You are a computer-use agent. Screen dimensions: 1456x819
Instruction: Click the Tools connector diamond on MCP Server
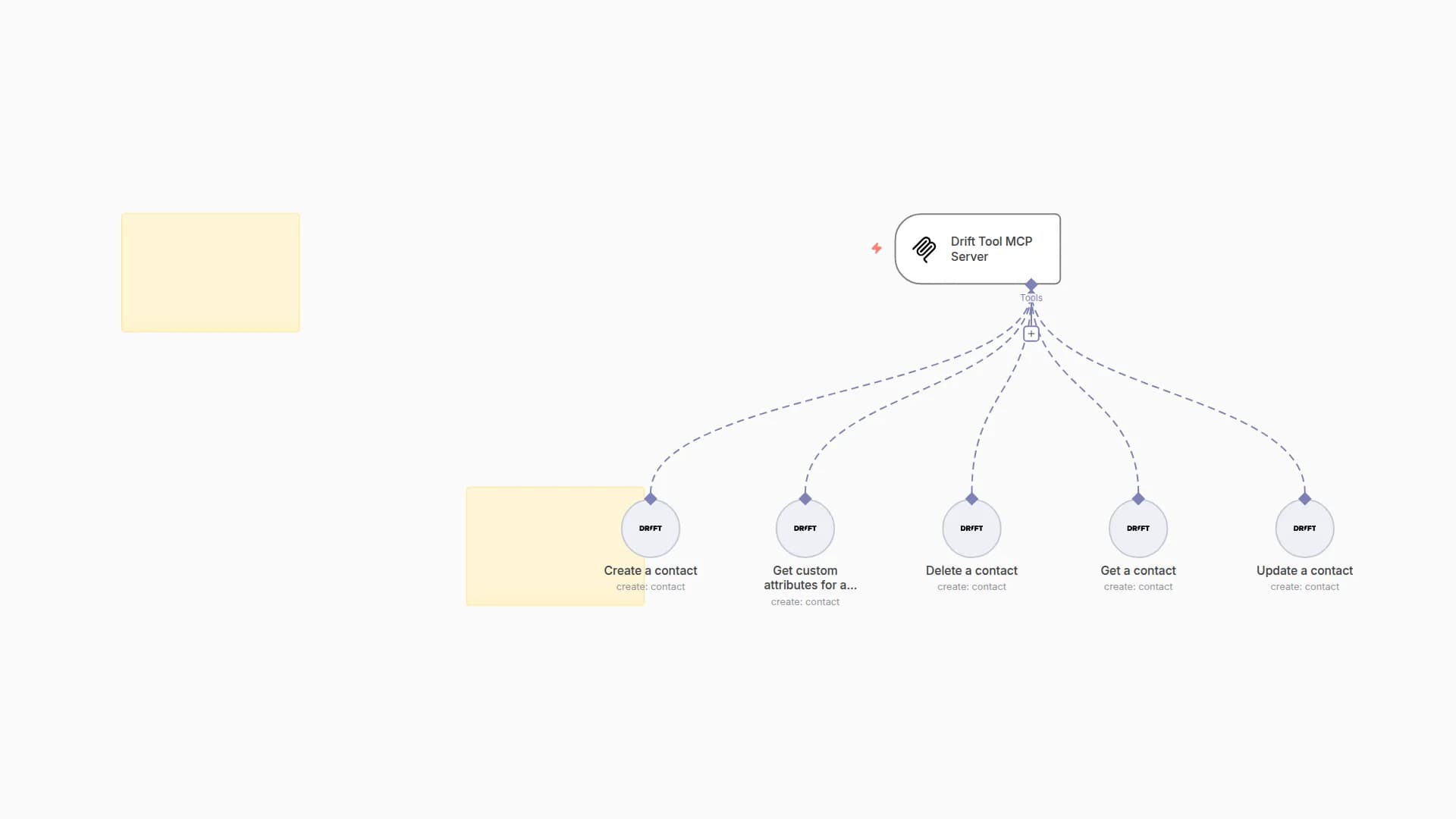pyautogui.click(x=1031, y=284)
